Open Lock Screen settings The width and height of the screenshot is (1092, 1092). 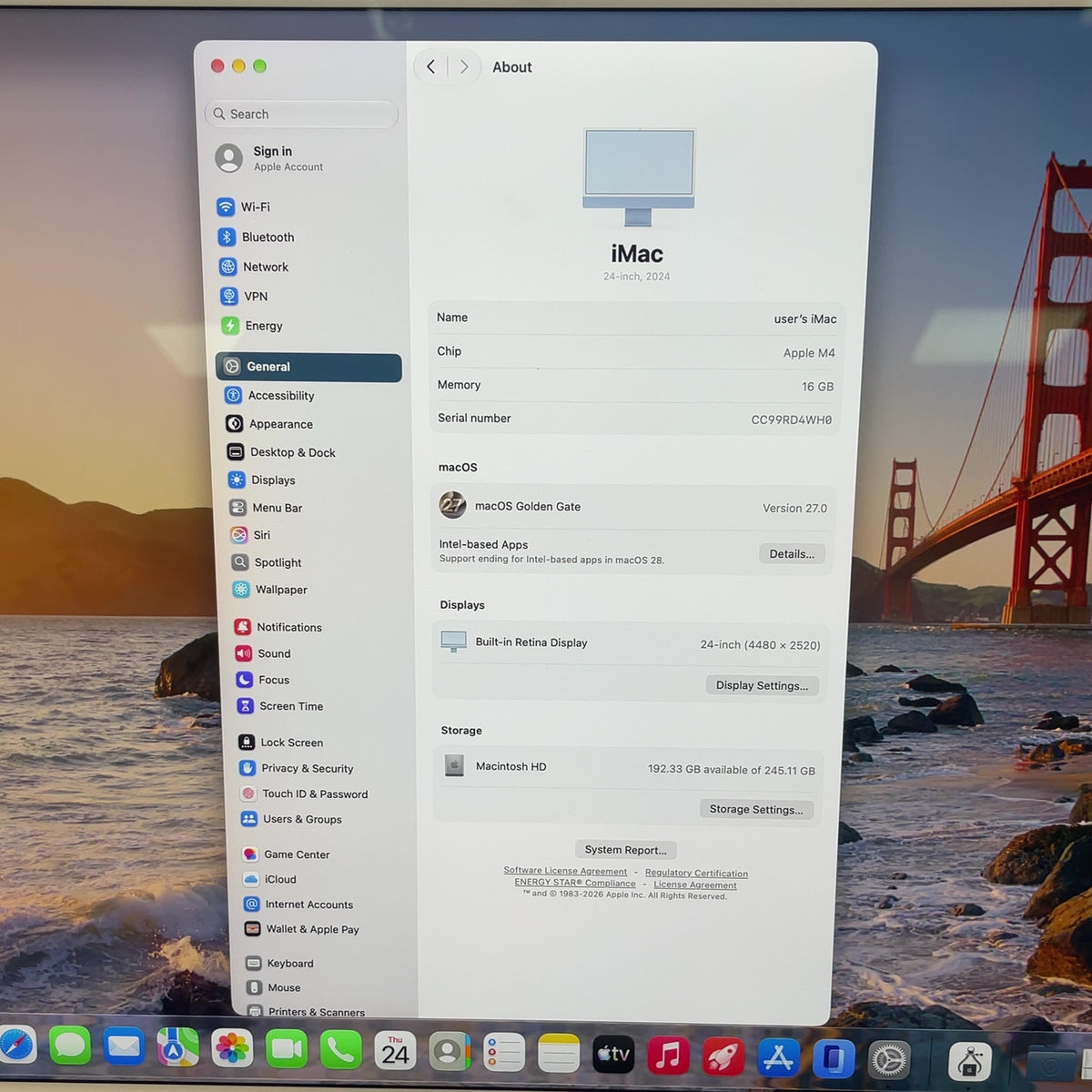(x=280, y=743)
